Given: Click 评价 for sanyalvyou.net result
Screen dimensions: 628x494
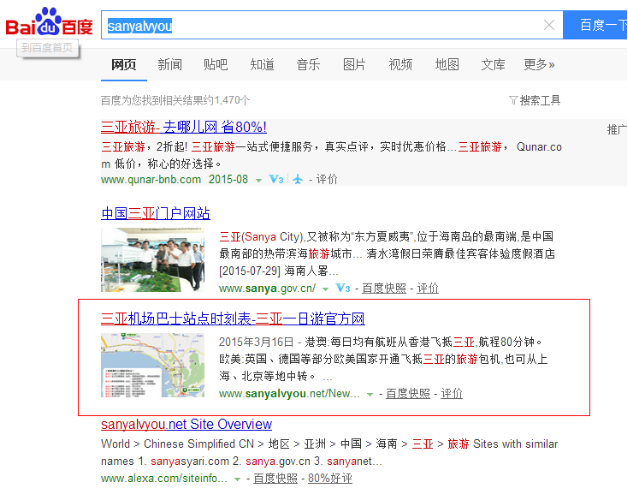Looking at the screenshot, I should pyautogui.click(x=452, y=394).
